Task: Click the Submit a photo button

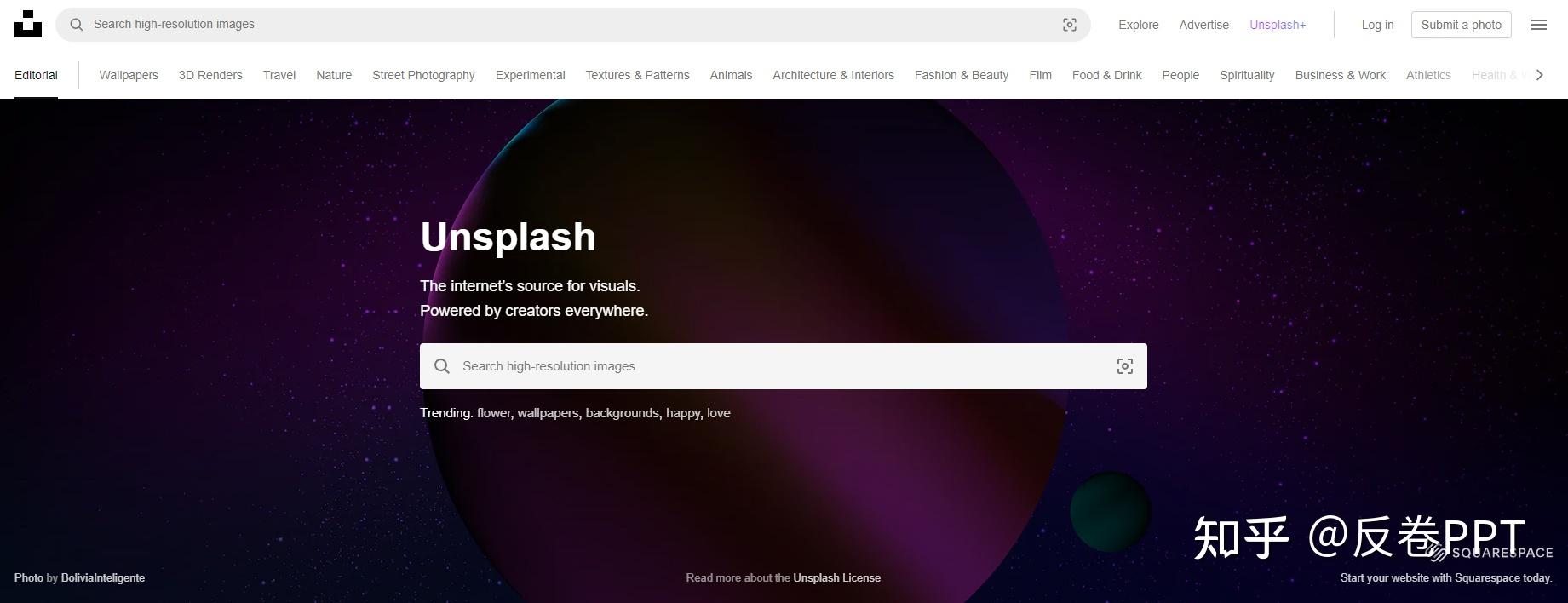Action: (x=1461, y=25)
